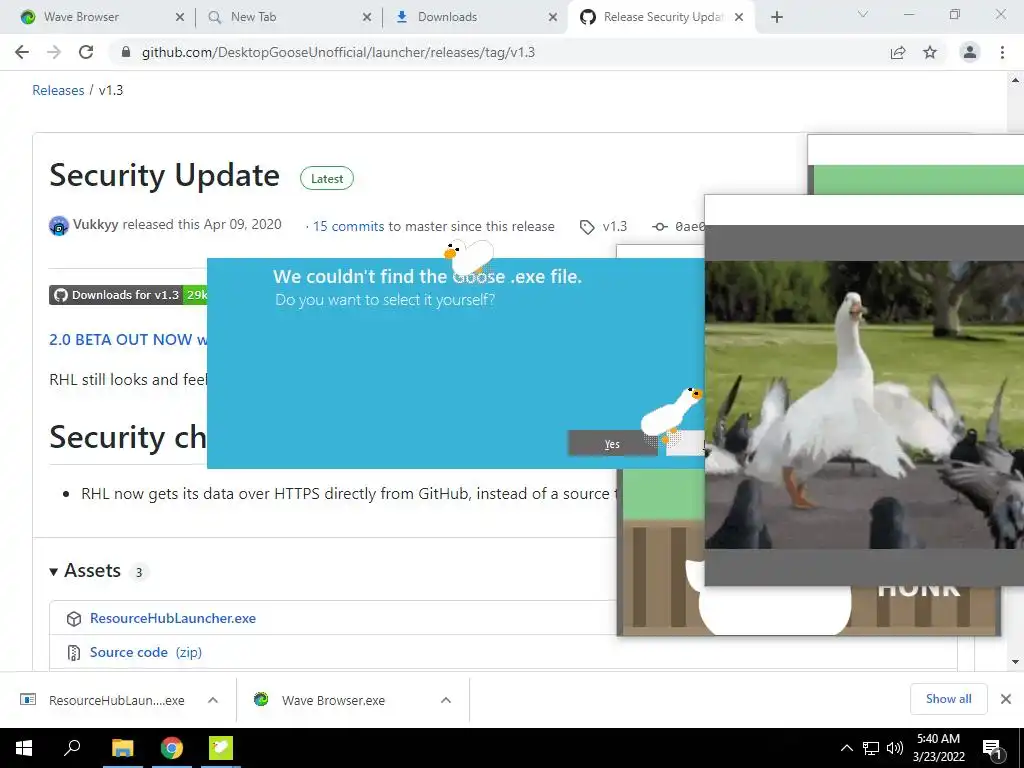This screenshot has width=1024, height=768.
Task: Share this page icon in address bar
Action: pos(898,52)
